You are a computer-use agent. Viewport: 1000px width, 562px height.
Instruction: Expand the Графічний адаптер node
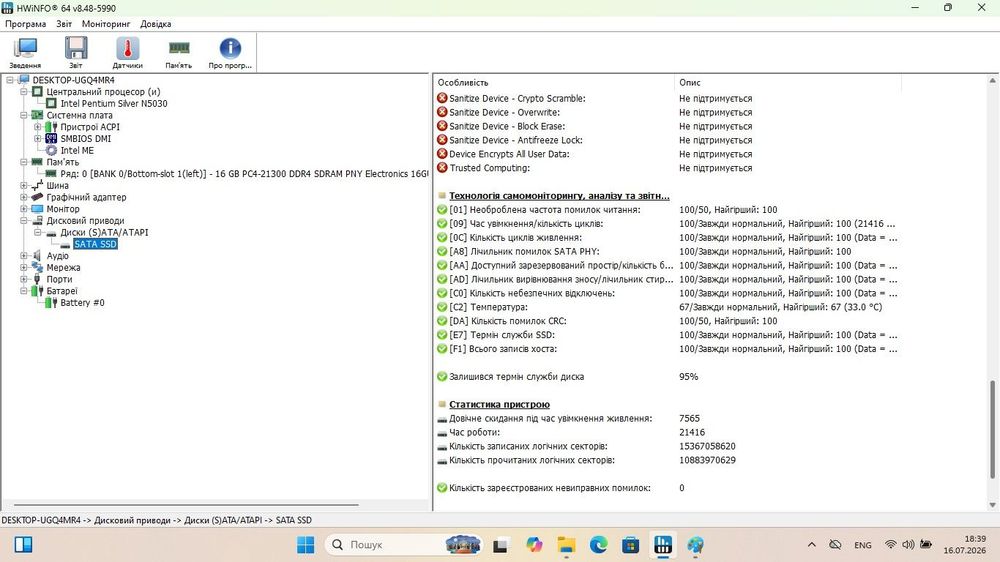tap(24, 197)
